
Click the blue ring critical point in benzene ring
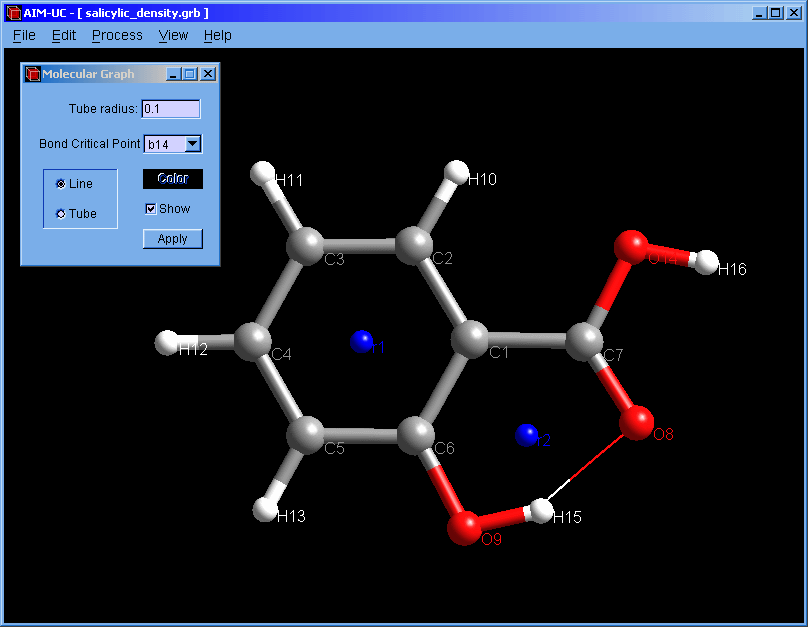pyautogui.click(x=361, y=342)
